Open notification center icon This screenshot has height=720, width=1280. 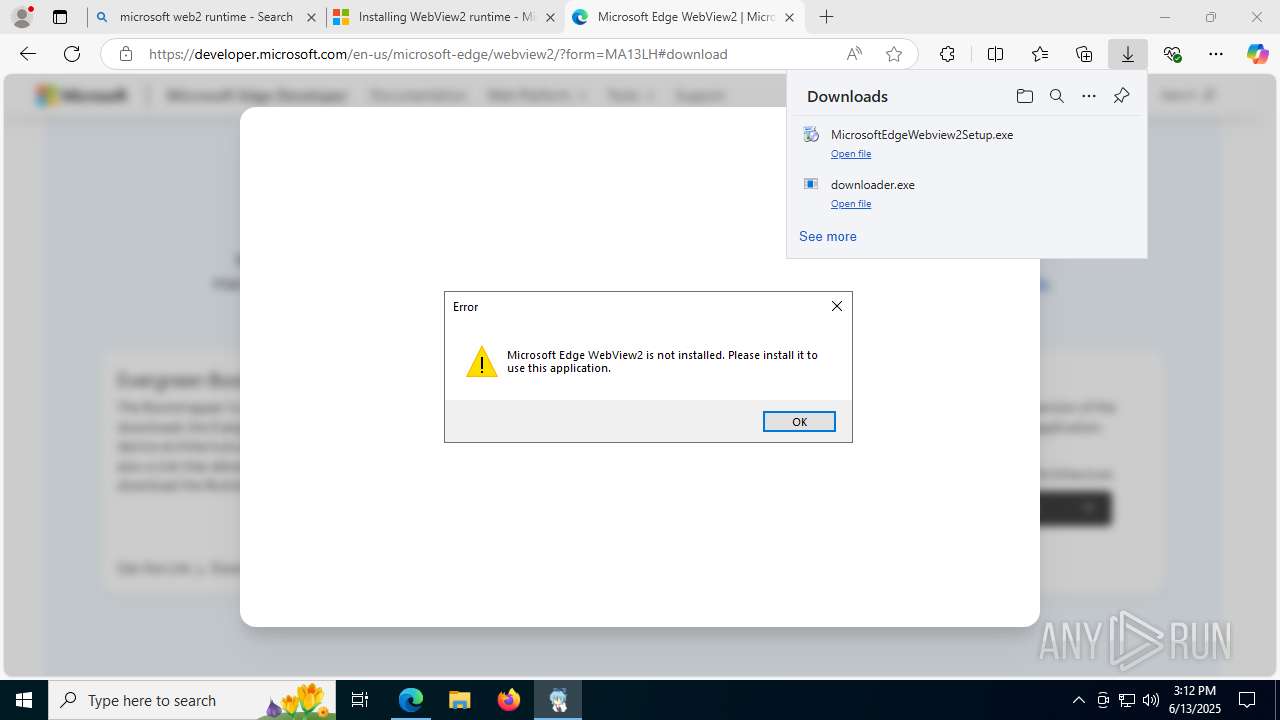click(1247, 700)
